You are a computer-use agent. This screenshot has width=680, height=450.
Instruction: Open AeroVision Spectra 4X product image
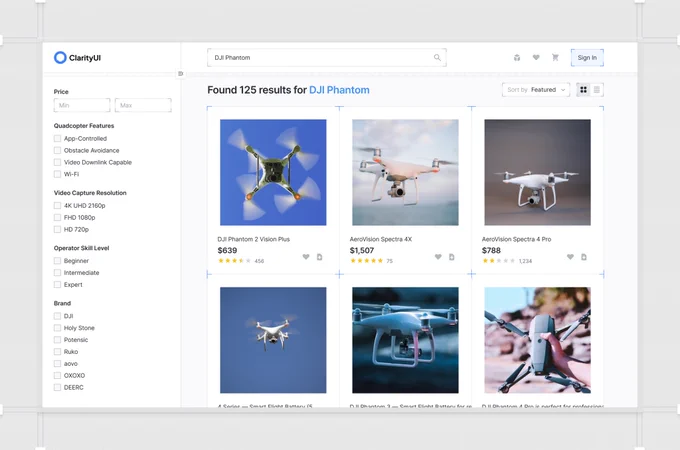(405, 173)
